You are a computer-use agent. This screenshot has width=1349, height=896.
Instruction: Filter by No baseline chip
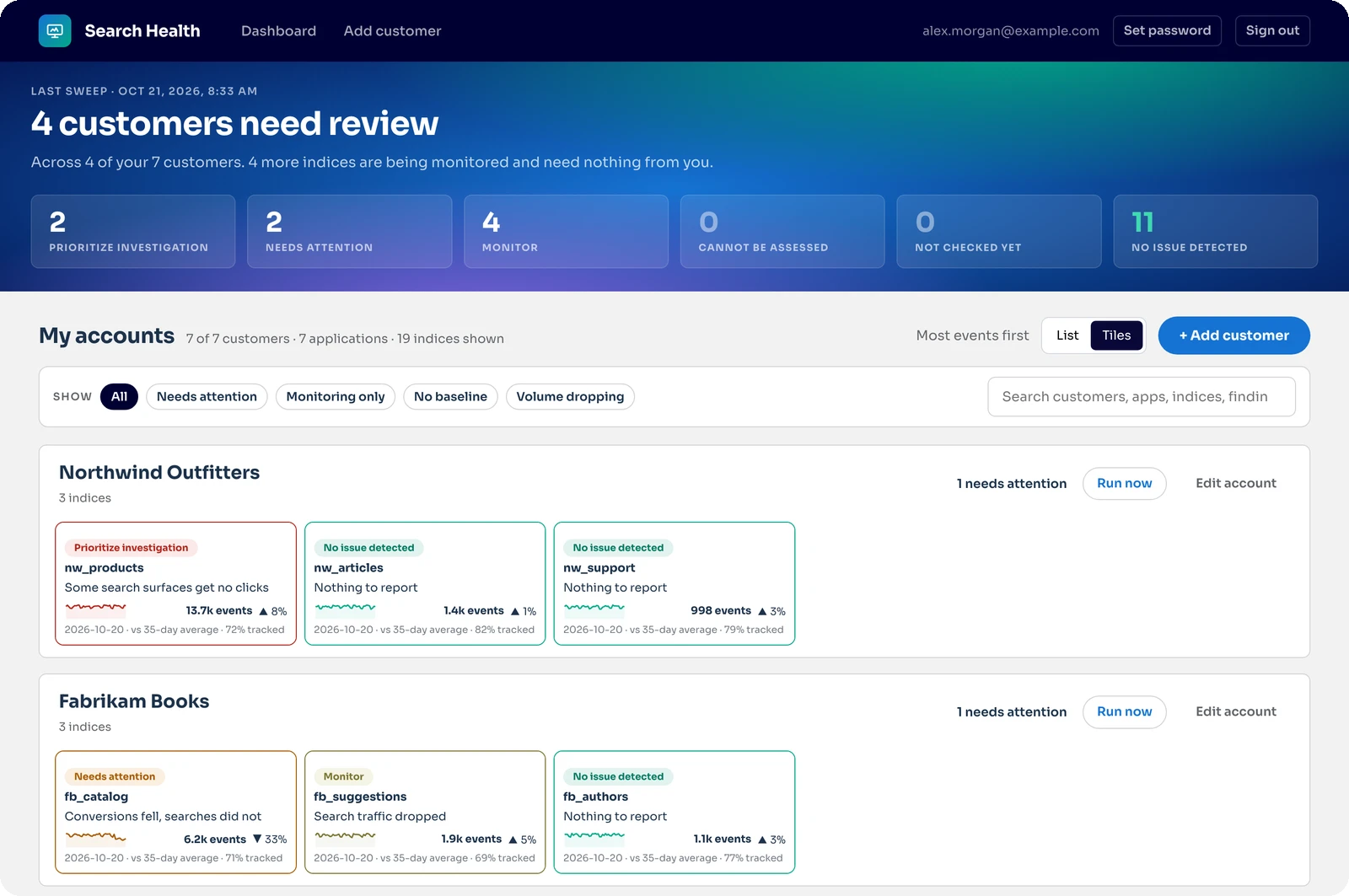click(x=450, y=397)
